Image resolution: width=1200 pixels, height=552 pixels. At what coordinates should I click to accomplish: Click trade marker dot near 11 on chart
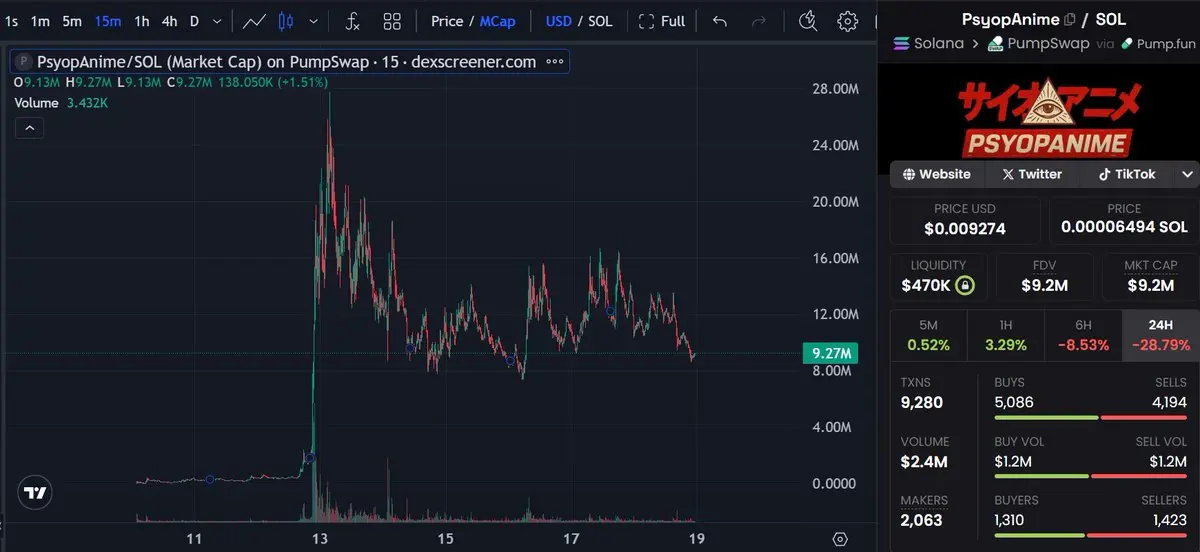[x=210, y=480]
